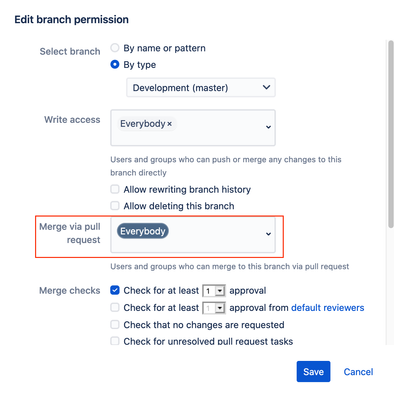Select the By type radio button
394x394 pixels.
[115, 64]
